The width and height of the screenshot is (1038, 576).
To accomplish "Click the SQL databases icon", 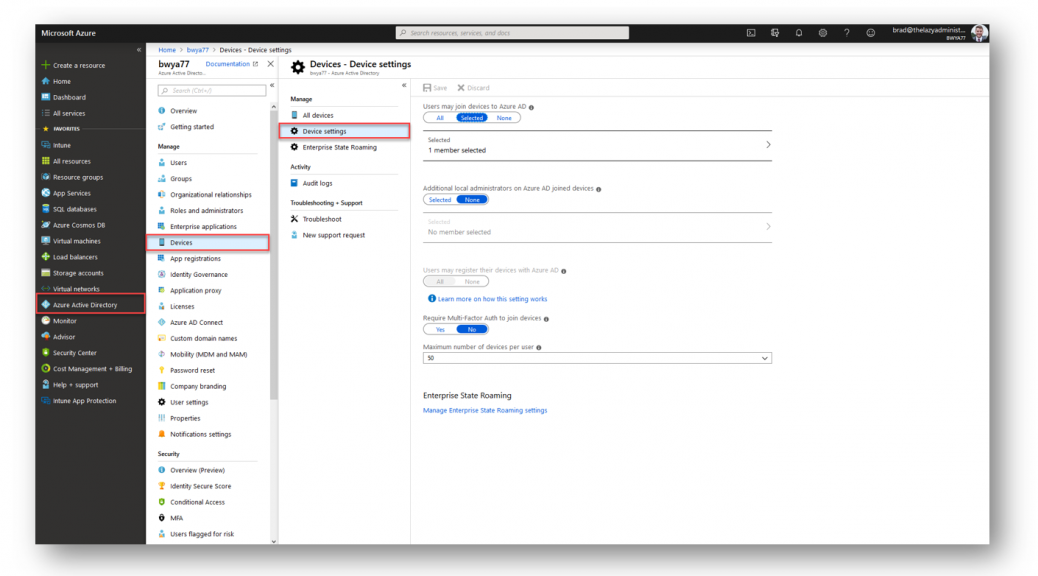I will click(x=46, y=209).
